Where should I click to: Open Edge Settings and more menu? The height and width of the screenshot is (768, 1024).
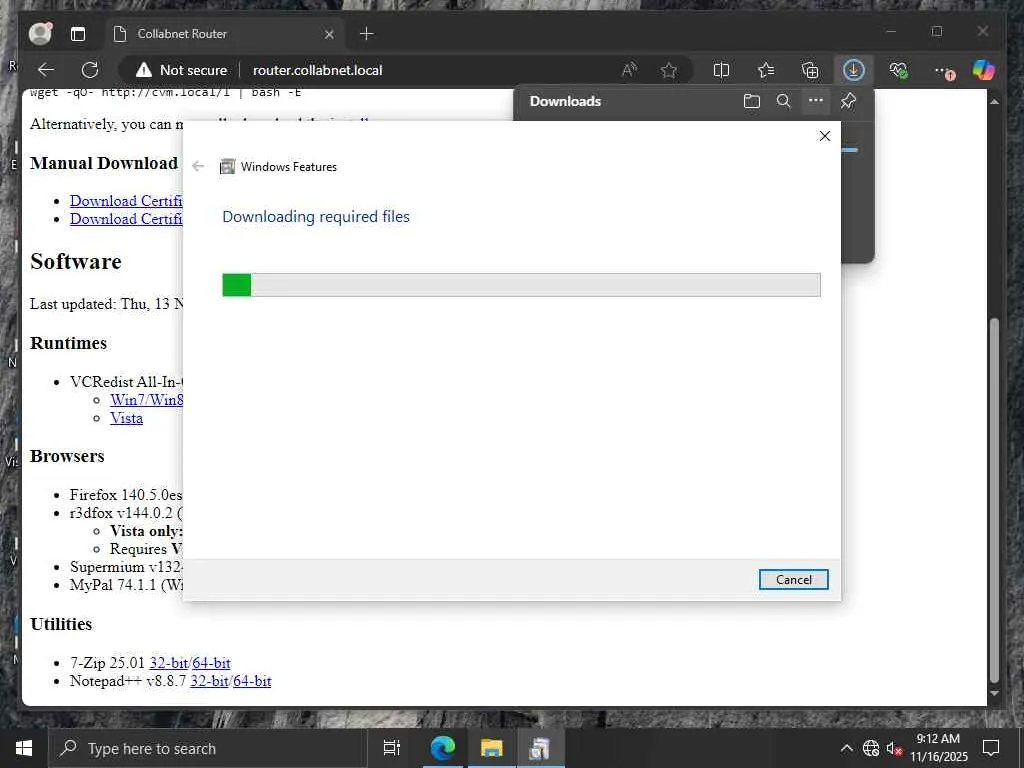tap(942, 70)
